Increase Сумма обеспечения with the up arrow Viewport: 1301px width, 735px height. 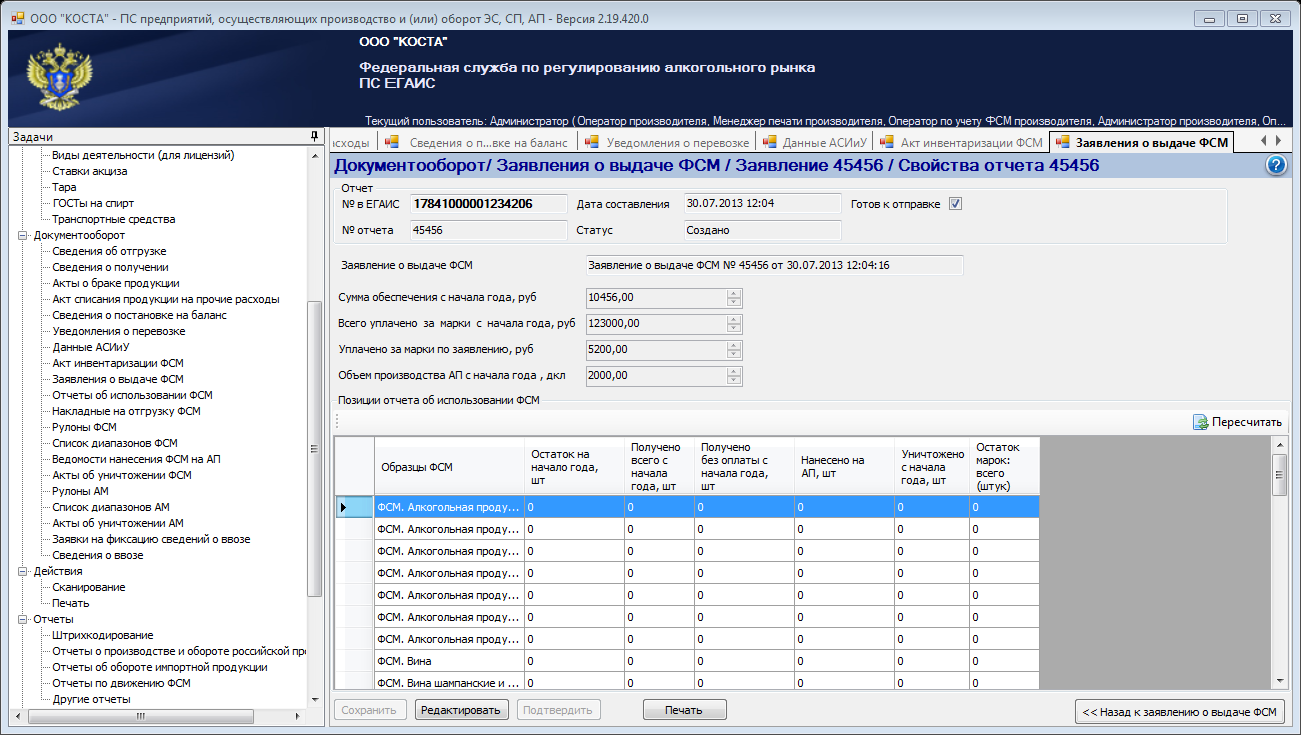pos(733,293)
